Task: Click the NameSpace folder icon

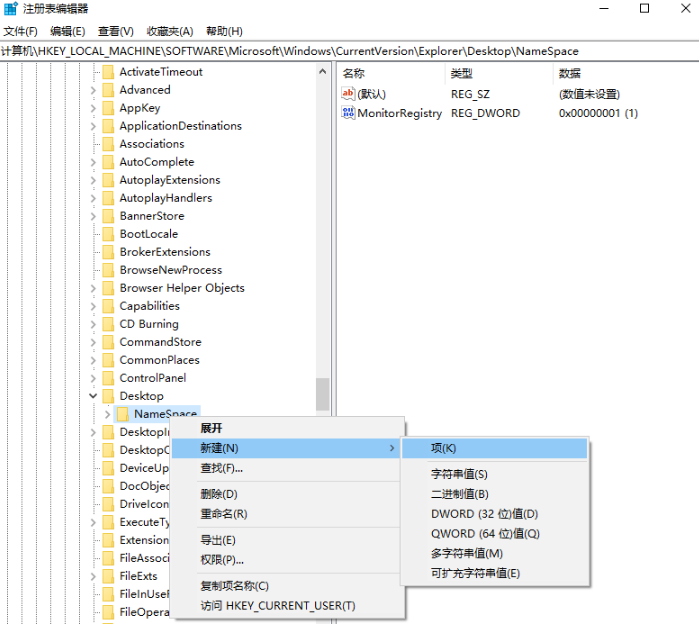Action: pos(123,414)
